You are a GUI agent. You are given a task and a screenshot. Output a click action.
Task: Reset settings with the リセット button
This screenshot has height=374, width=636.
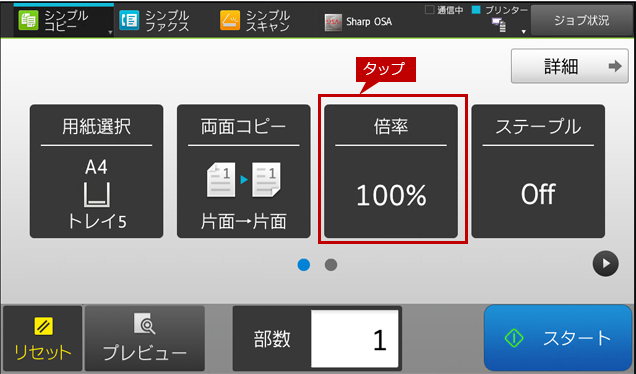[43, 339]
